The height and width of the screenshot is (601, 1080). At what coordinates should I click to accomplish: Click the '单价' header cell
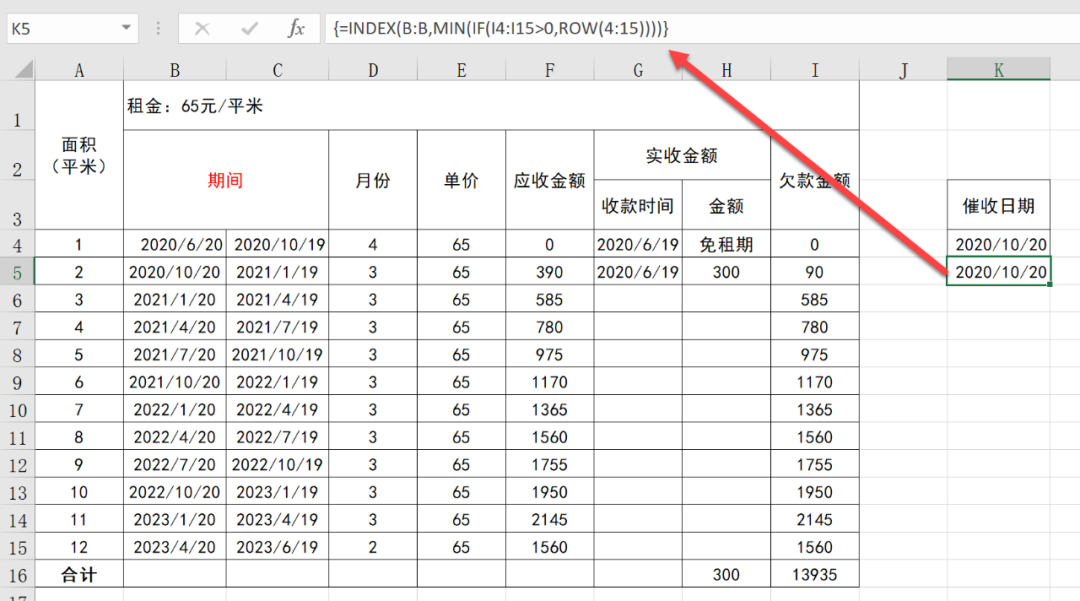(x=461, y=180)
